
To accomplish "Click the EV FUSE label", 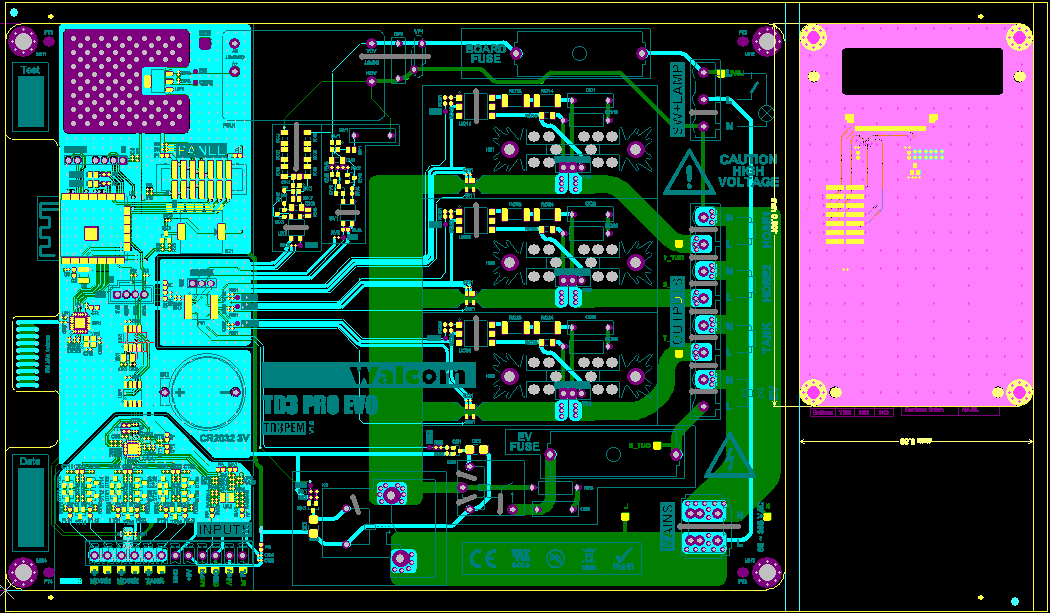I will 524,441.
